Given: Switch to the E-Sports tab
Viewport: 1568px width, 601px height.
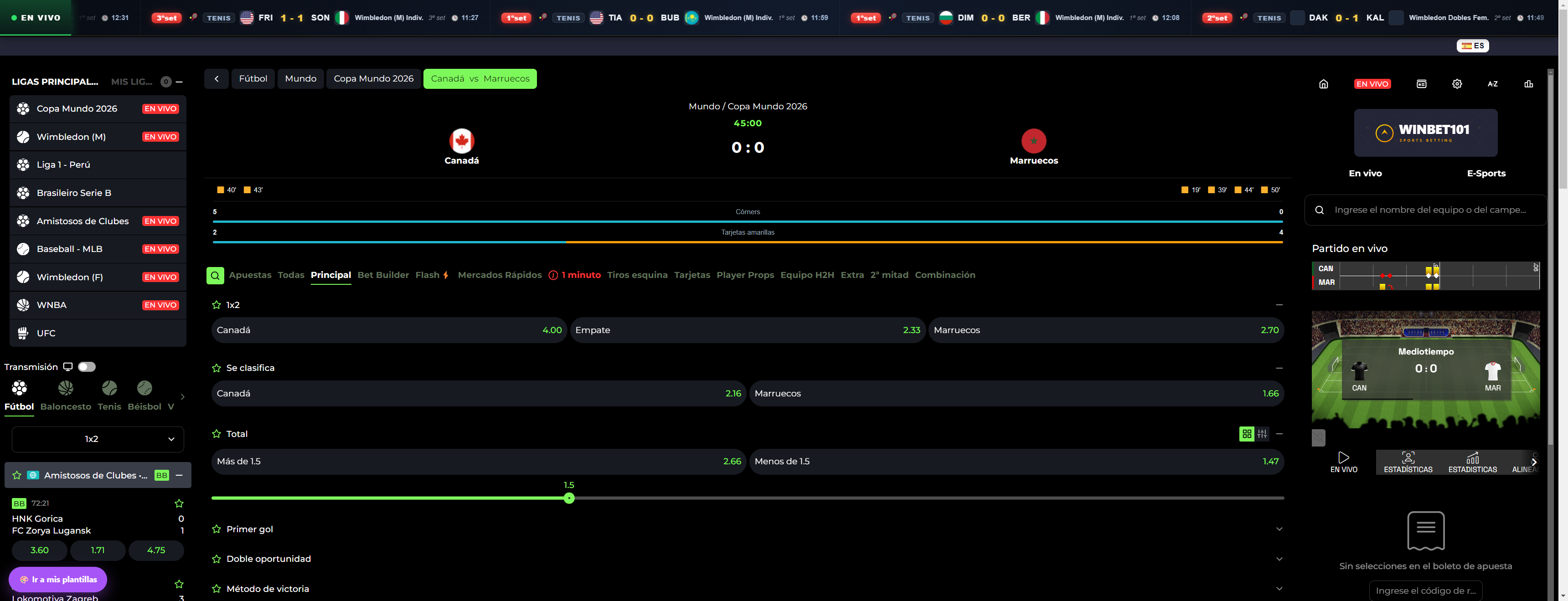Looking at the screenshot, I should point(1486,173).
